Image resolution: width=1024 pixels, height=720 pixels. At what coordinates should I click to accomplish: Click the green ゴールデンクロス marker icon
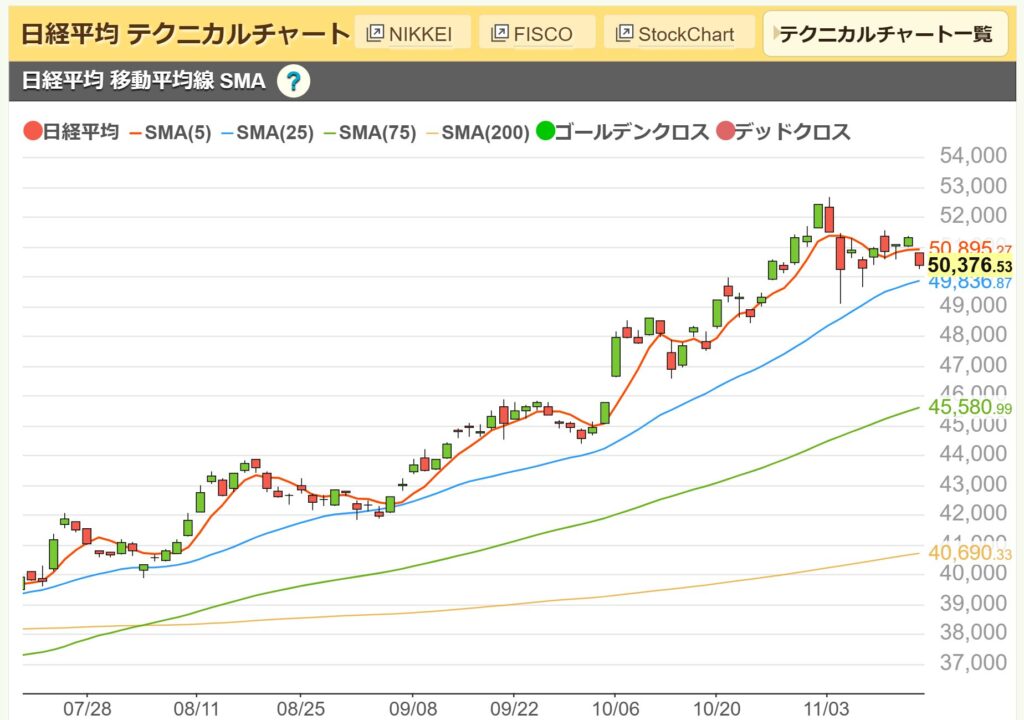pyautogui.click(x=547, y=131)
